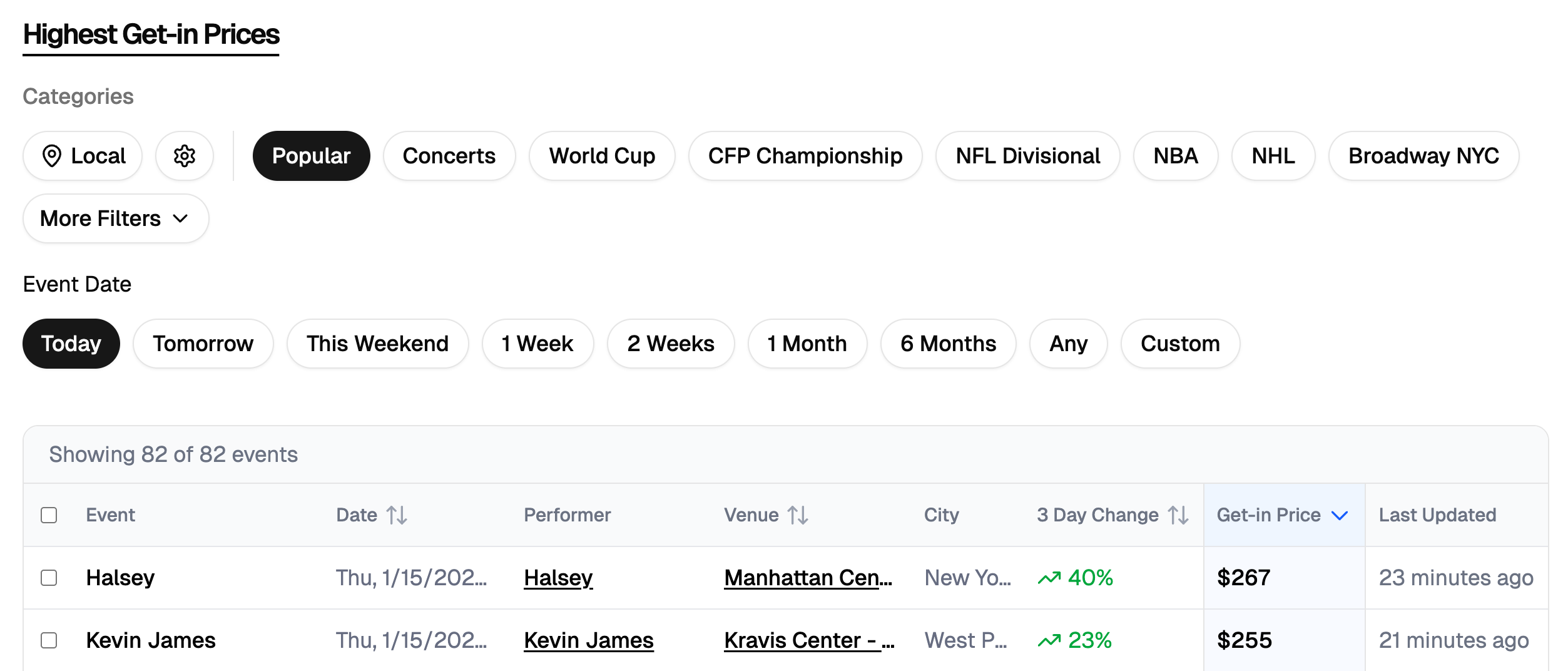
Task: Open the gear settings icon beside Local
Action: coord(185,156)
